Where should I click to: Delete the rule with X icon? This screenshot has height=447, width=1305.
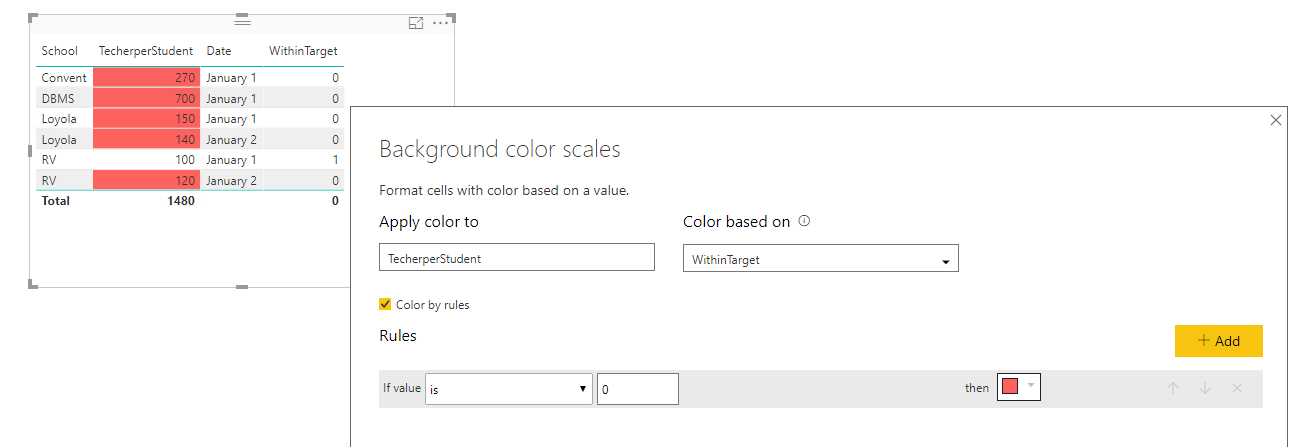[x=1237, y=388]
